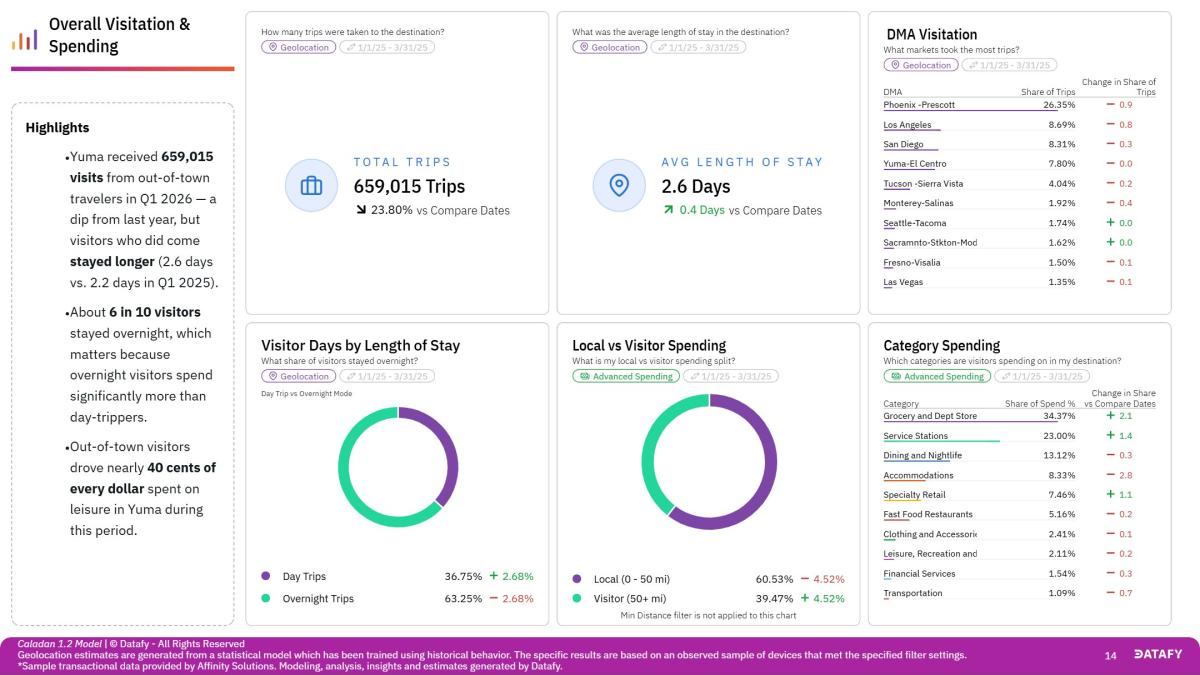Click the location pin icon beside Avg Length of Stay
The height and width of the screenshot is (675, 1200).
pos(619,186)
